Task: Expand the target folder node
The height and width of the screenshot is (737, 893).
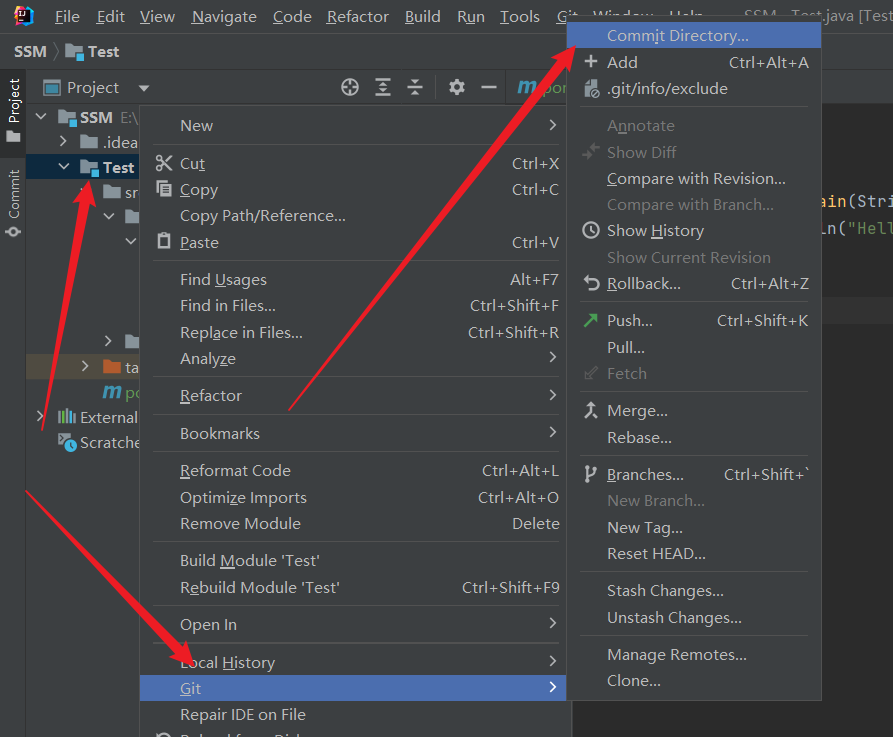Action: point(85,366)
